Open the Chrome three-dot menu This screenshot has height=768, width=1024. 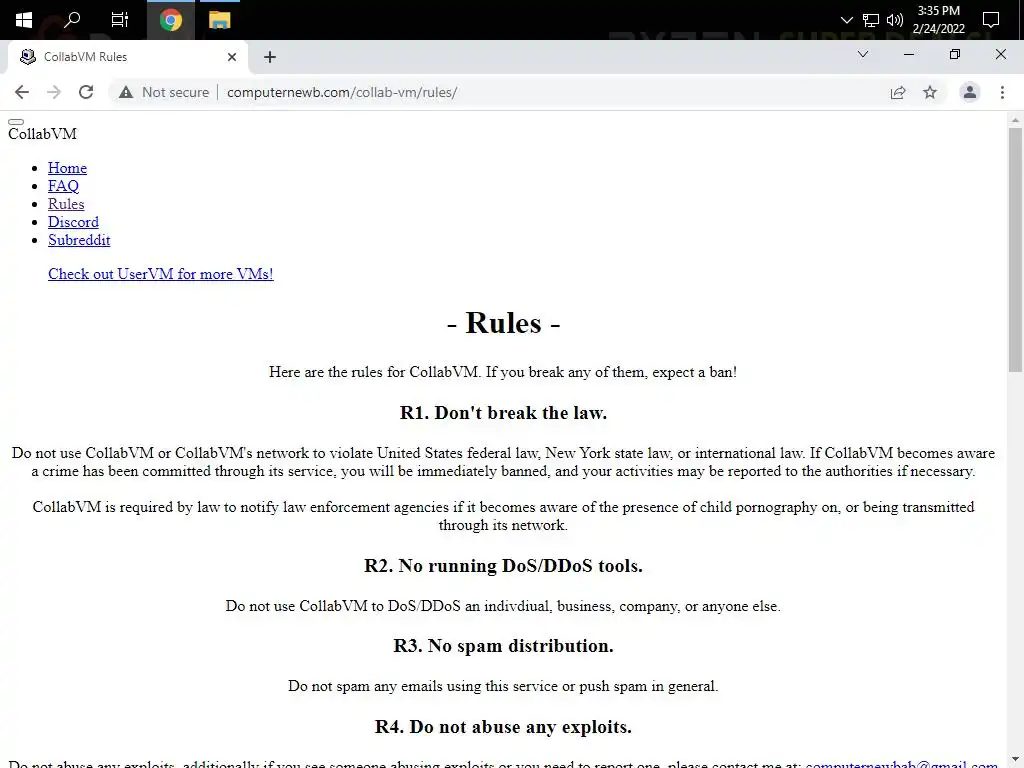[1002, 92]
